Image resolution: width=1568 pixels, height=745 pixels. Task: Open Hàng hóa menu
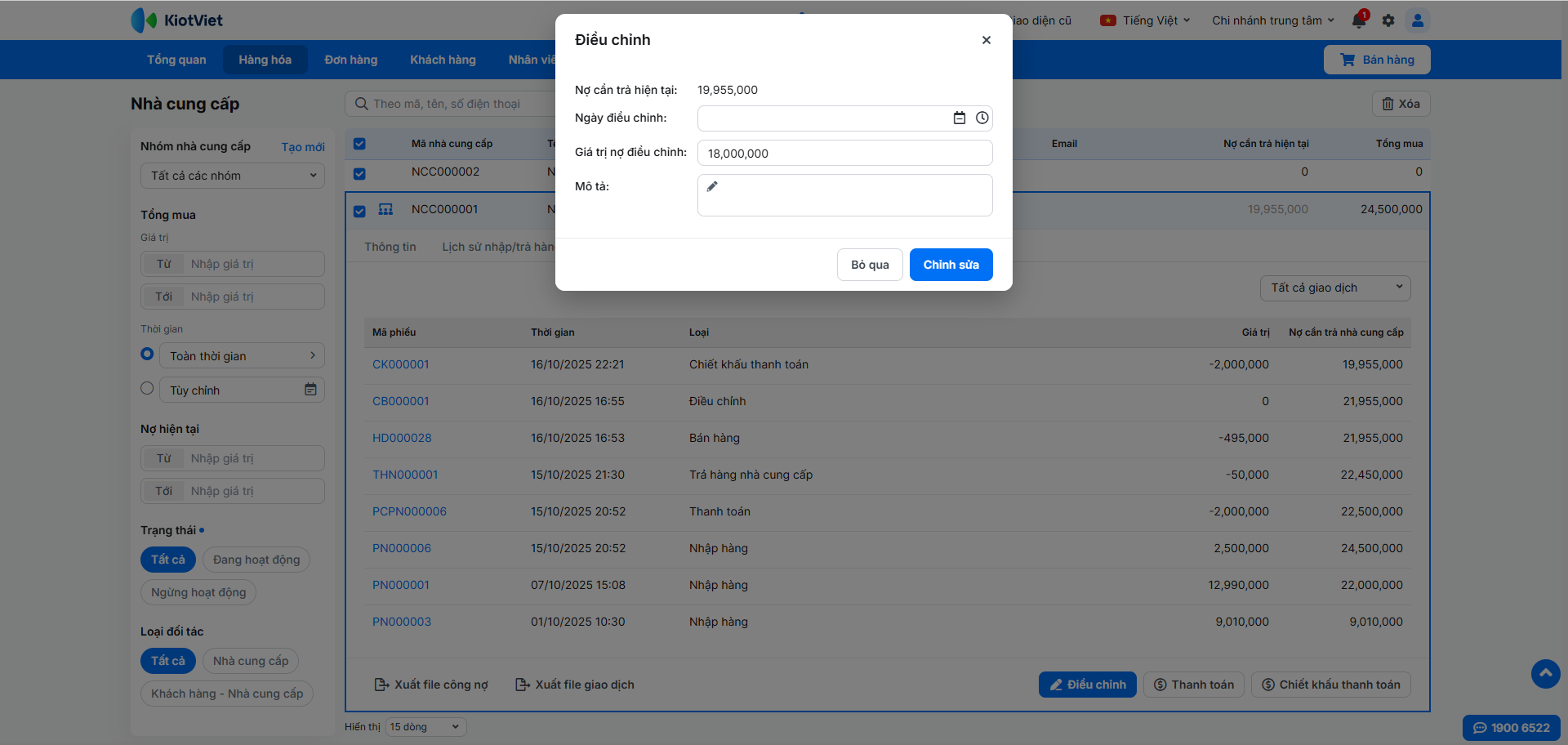[x=265, y=60]
